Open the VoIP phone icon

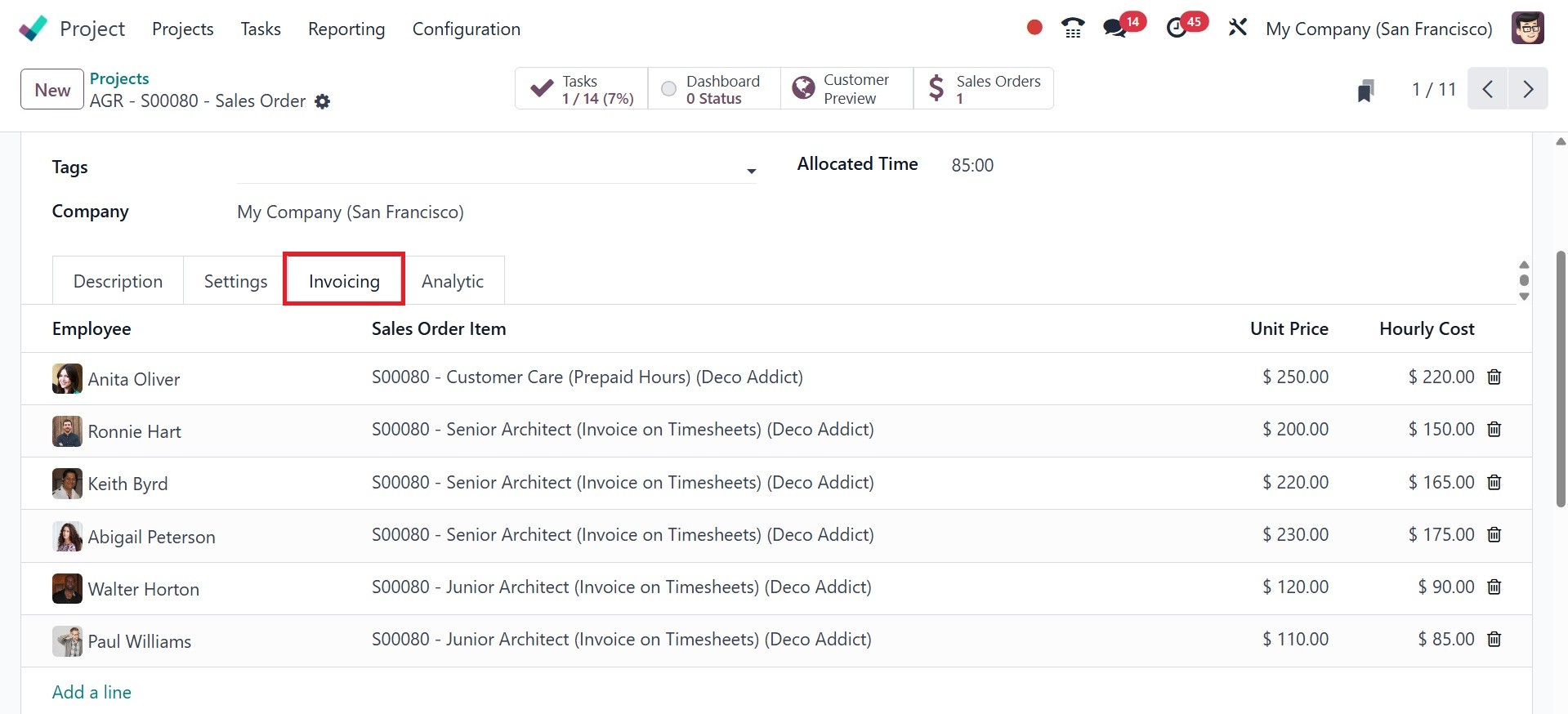tap(1073, 29)
